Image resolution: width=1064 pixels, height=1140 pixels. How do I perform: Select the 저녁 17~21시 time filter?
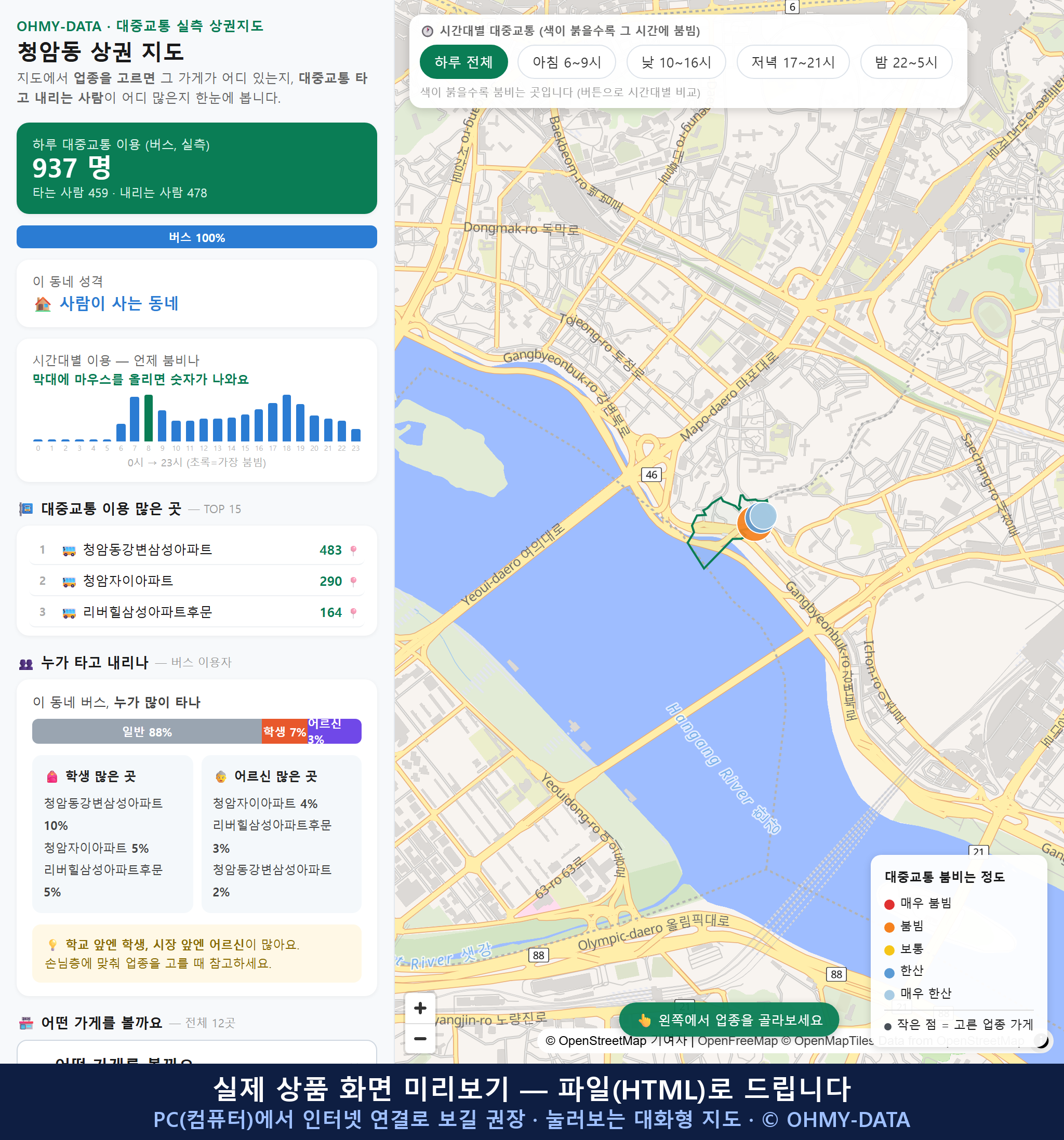[x=793, y=62]
